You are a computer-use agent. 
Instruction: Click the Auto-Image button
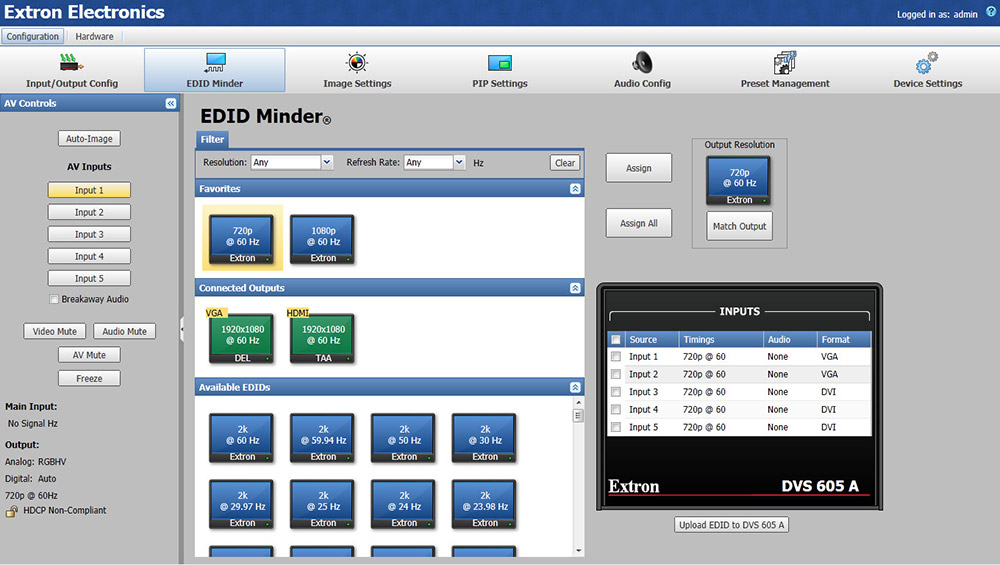(x=89, y=138)
